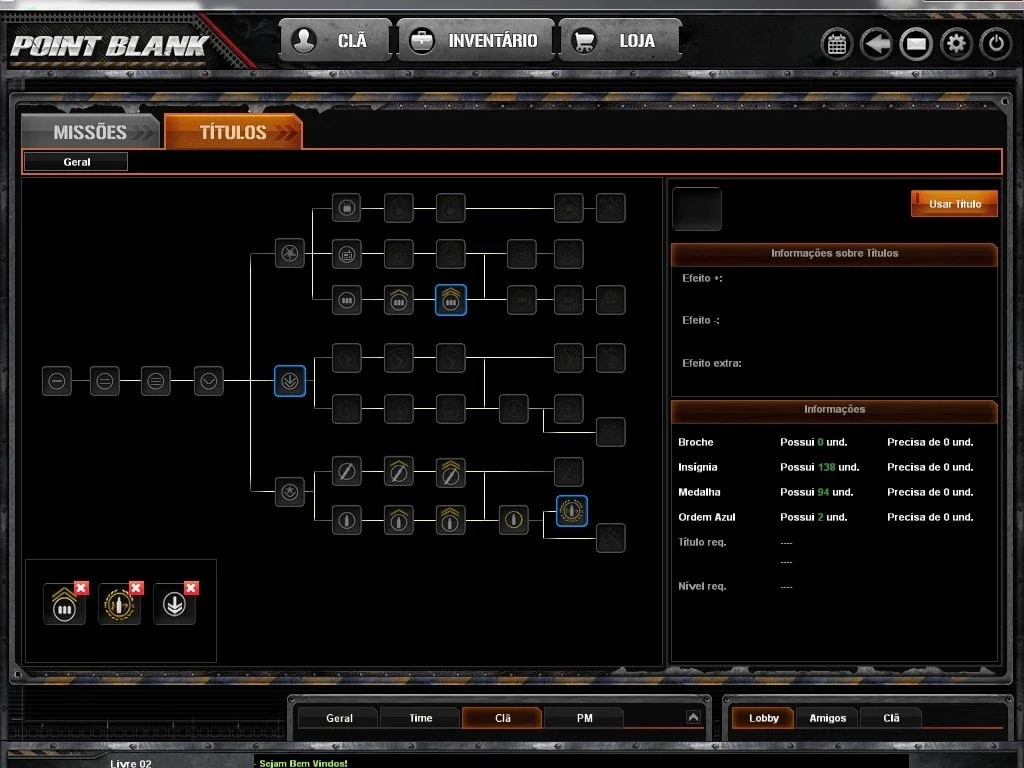Open the calendar icon in top bar
The image size is (1024, 768).
point(837,44)
